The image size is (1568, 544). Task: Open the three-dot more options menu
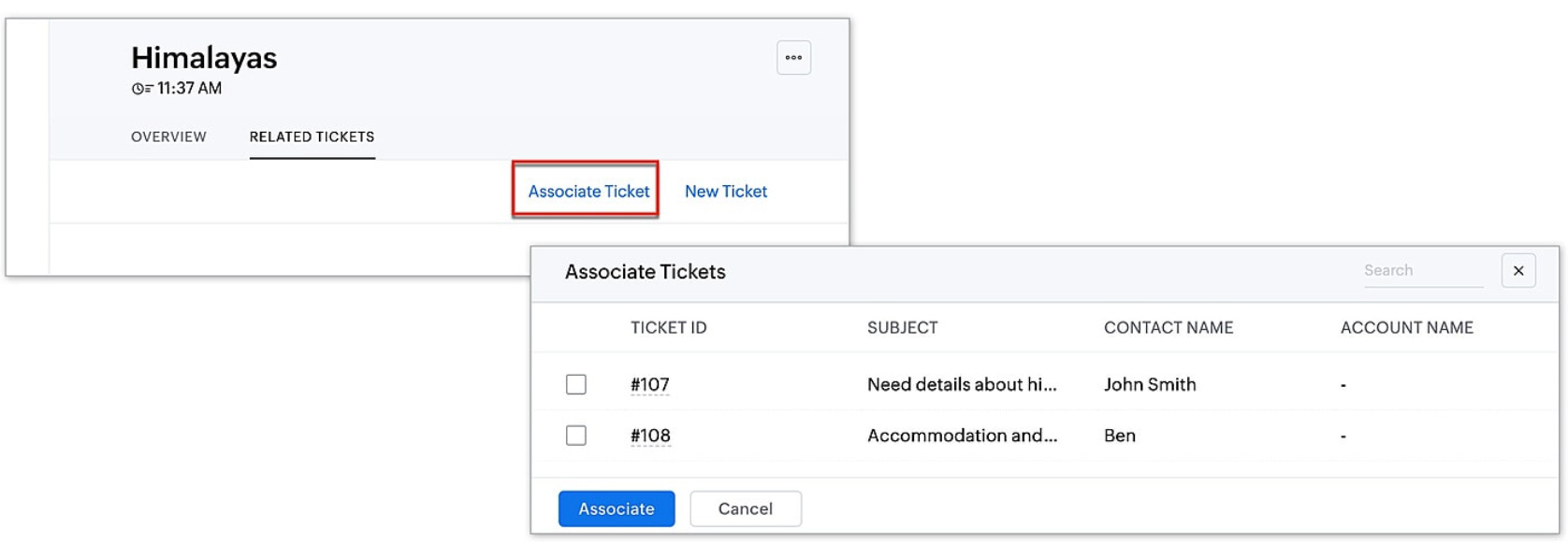[793, 58]
